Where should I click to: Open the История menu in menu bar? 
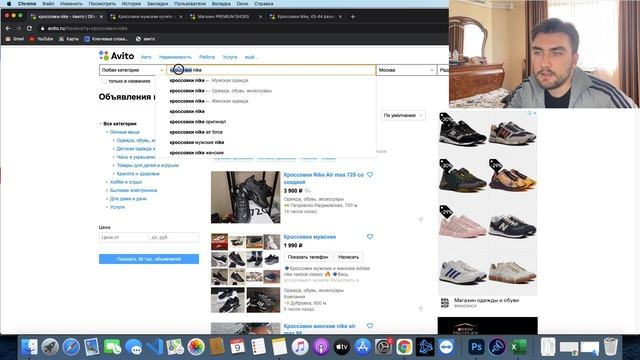131,4
